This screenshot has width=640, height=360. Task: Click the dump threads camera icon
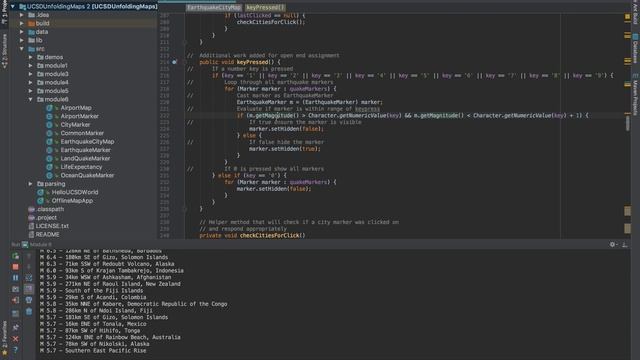pos(16,289)
